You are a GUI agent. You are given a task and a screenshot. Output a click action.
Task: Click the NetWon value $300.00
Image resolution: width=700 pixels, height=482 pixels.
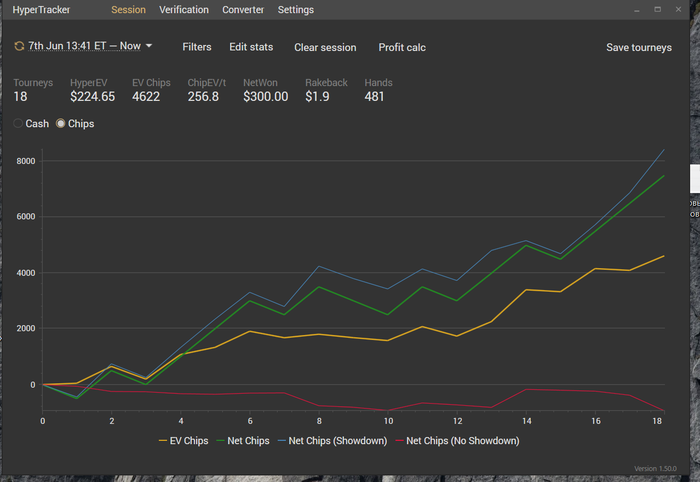point(266,96)
